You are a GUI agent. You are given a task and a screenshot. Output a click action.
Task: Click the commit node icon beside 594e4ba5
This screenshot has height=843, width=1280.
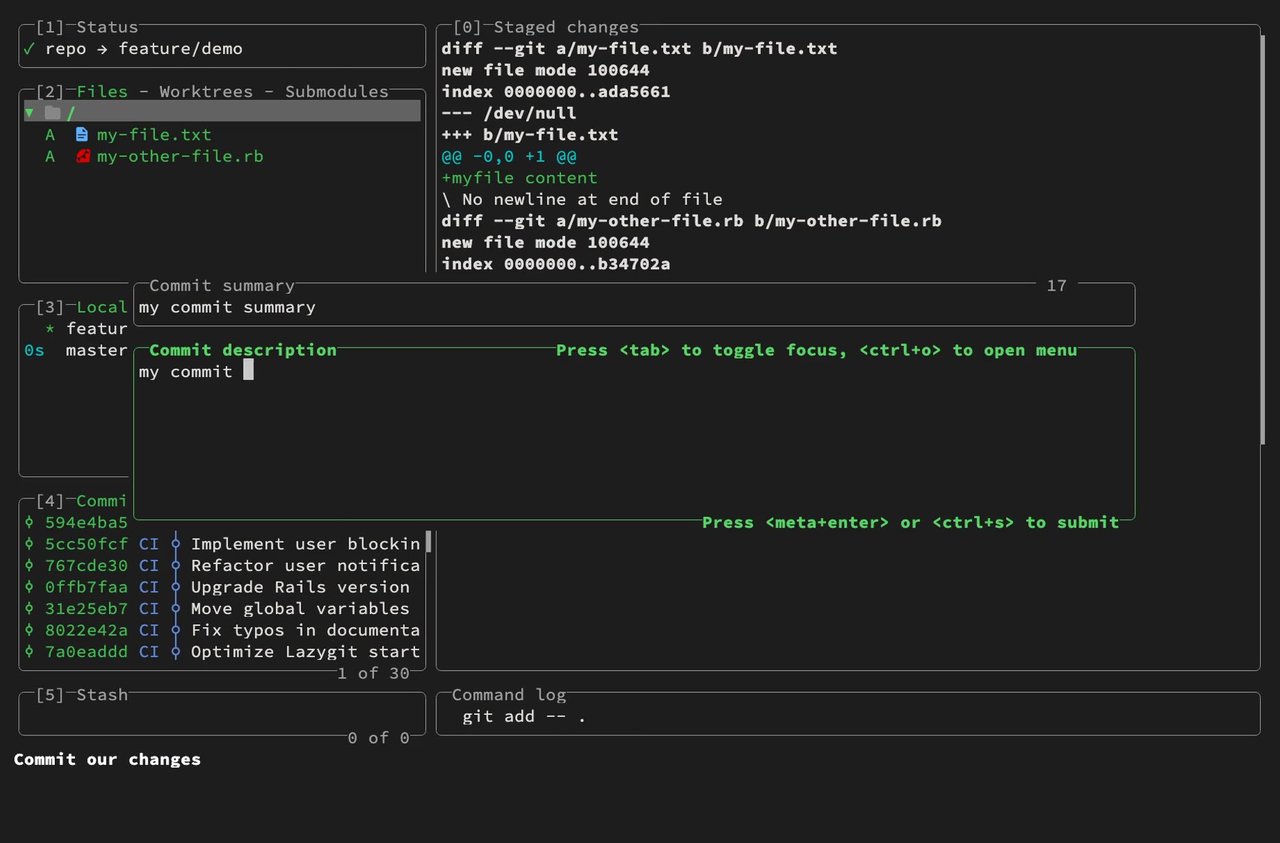point(29,522)
